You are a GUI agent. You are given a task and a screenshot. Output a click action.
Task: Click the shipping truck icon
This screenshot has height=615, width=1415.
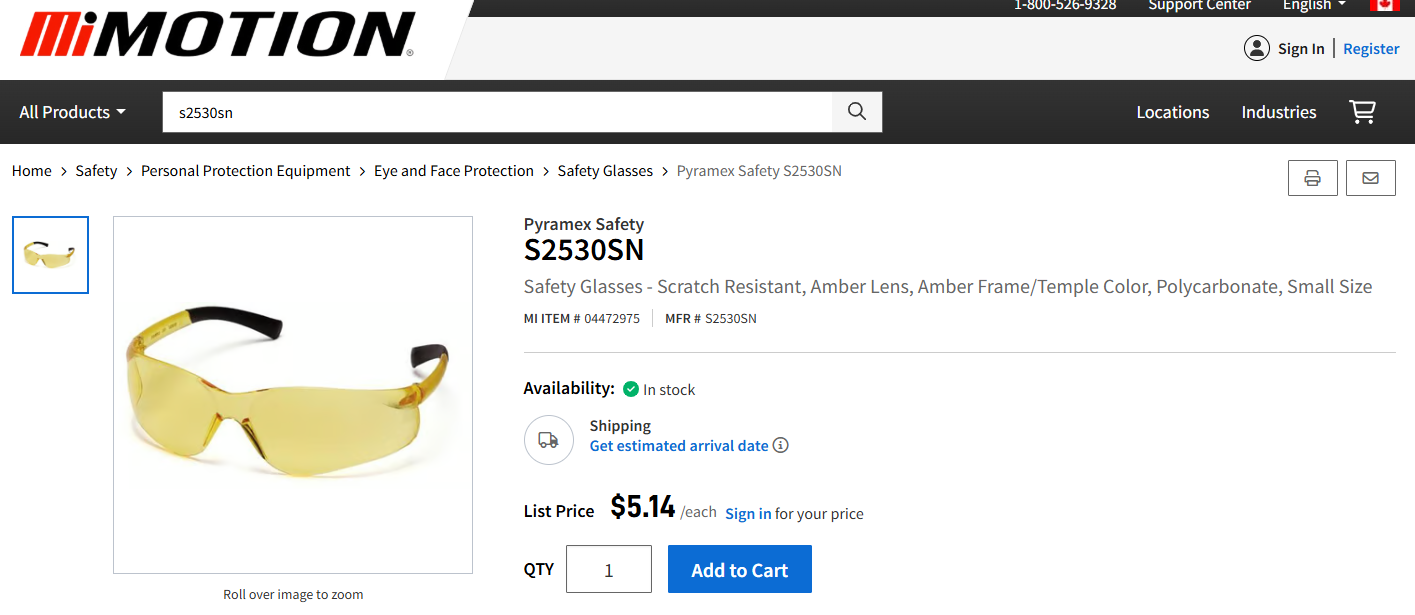tap(548, 440)
